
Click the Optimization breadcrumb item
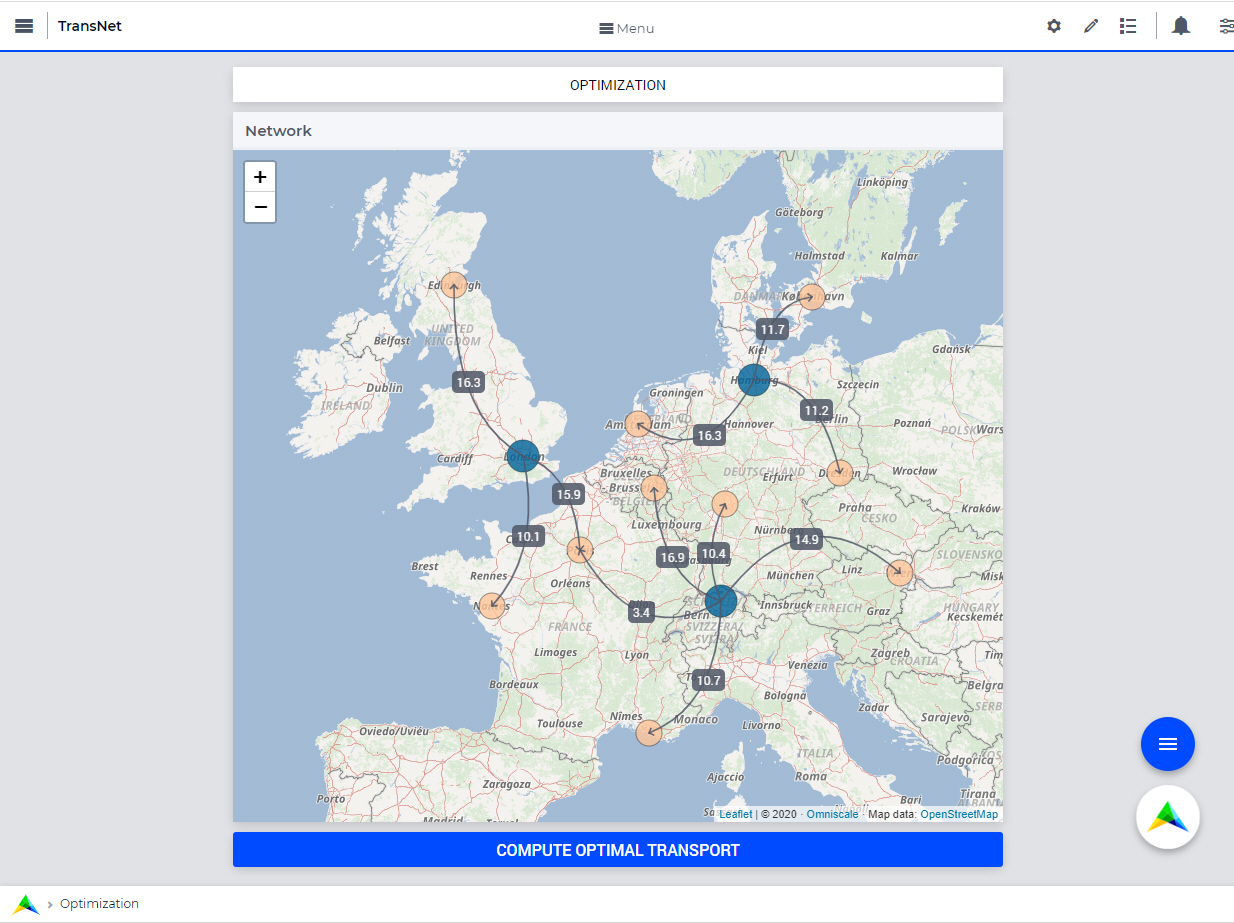point(99,904)
